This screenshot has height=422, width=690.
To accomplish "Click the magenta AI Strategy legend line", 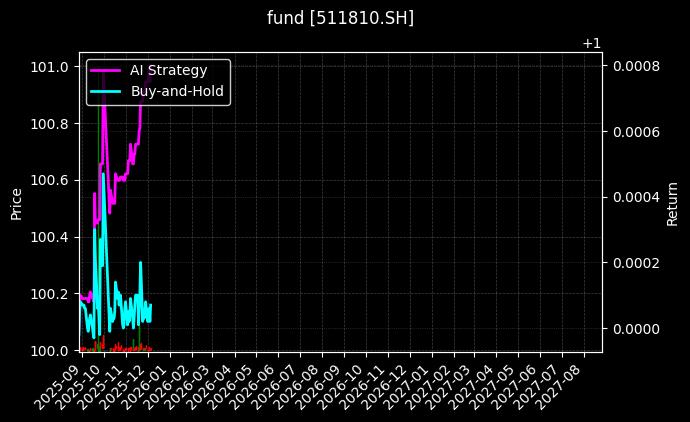I will 105,70.
